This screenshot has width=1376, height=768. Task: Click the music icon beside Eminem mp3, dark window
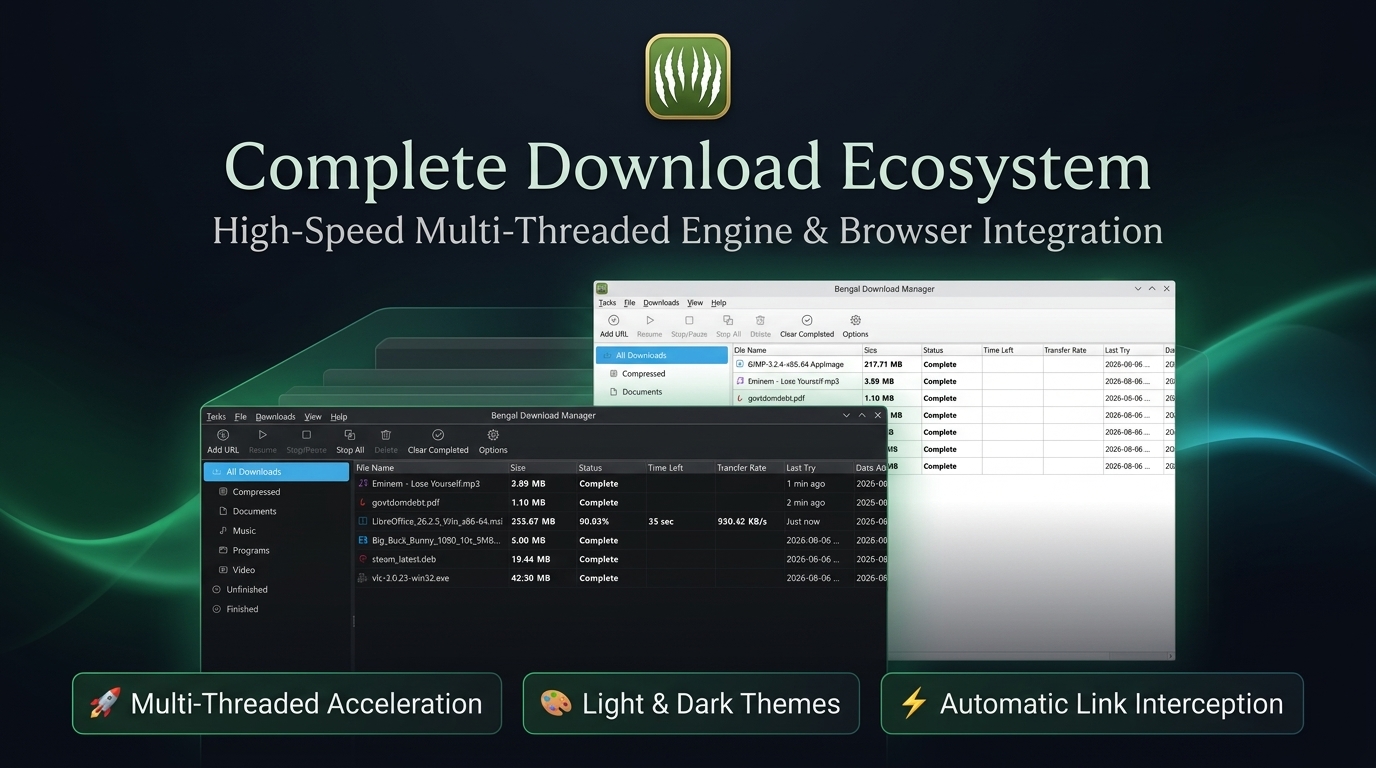coord(363,484)
